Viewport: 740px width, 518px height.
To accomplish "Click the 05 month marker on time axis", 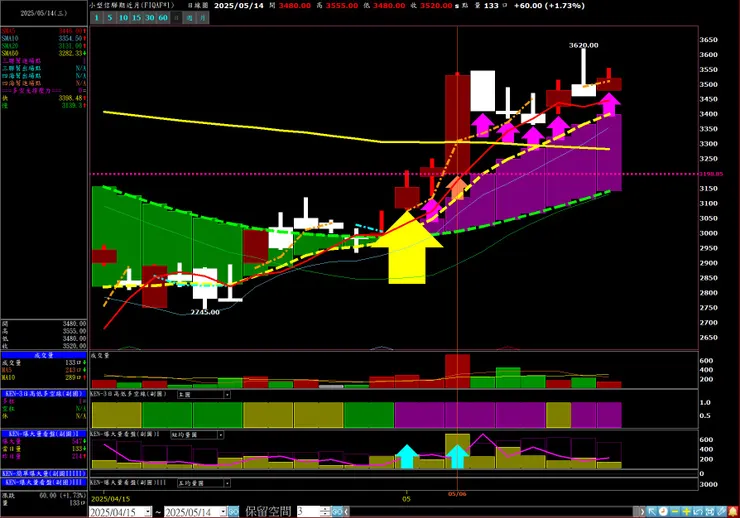I will pyautogui.click(x=406, y=499).
